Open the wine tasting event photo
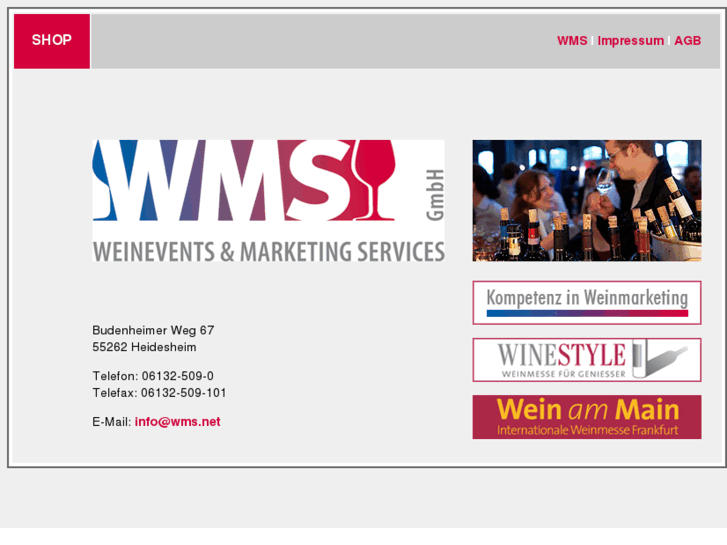Viewport: 727px width, 545px height. pos(587,200)
